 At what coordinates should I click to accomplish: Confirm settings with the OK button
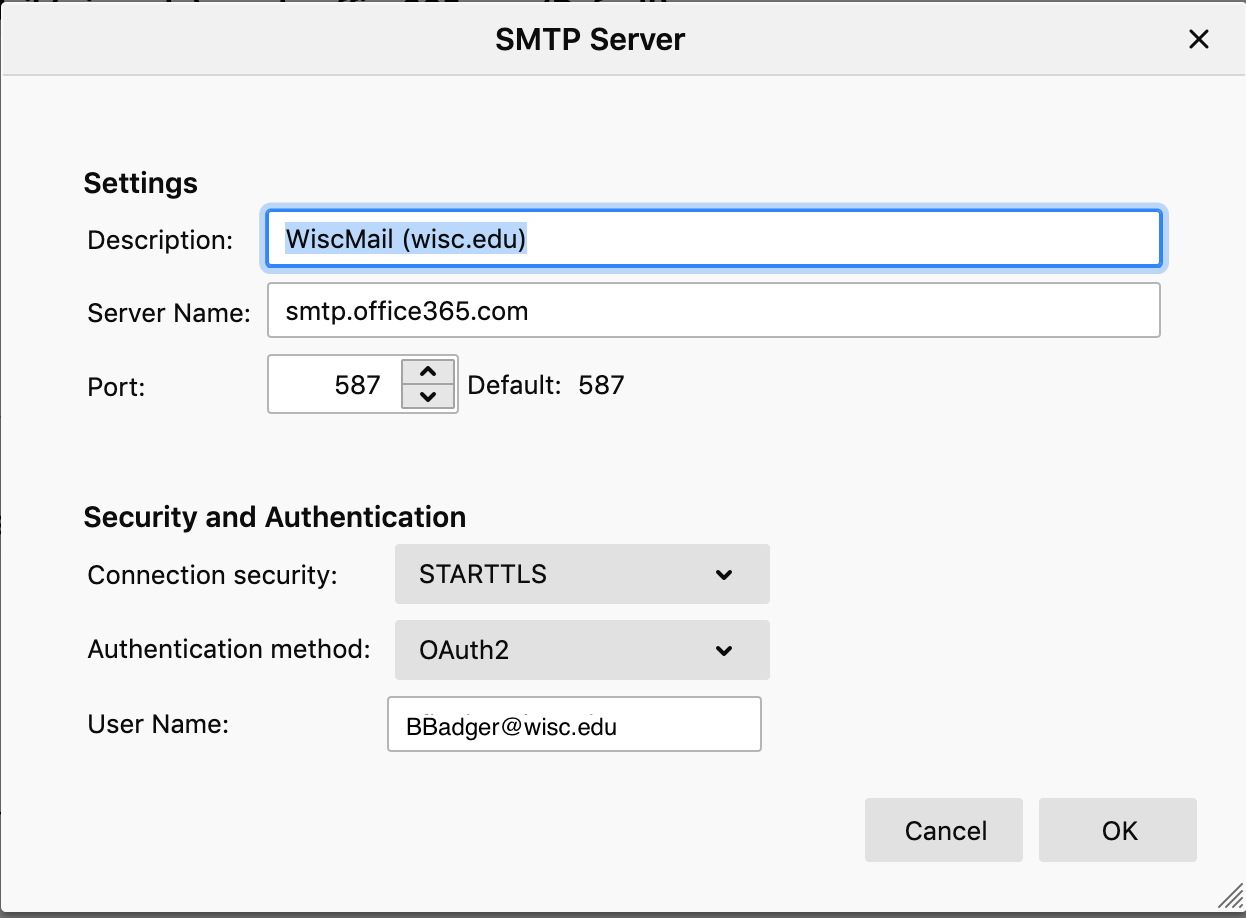point(1118,830)
